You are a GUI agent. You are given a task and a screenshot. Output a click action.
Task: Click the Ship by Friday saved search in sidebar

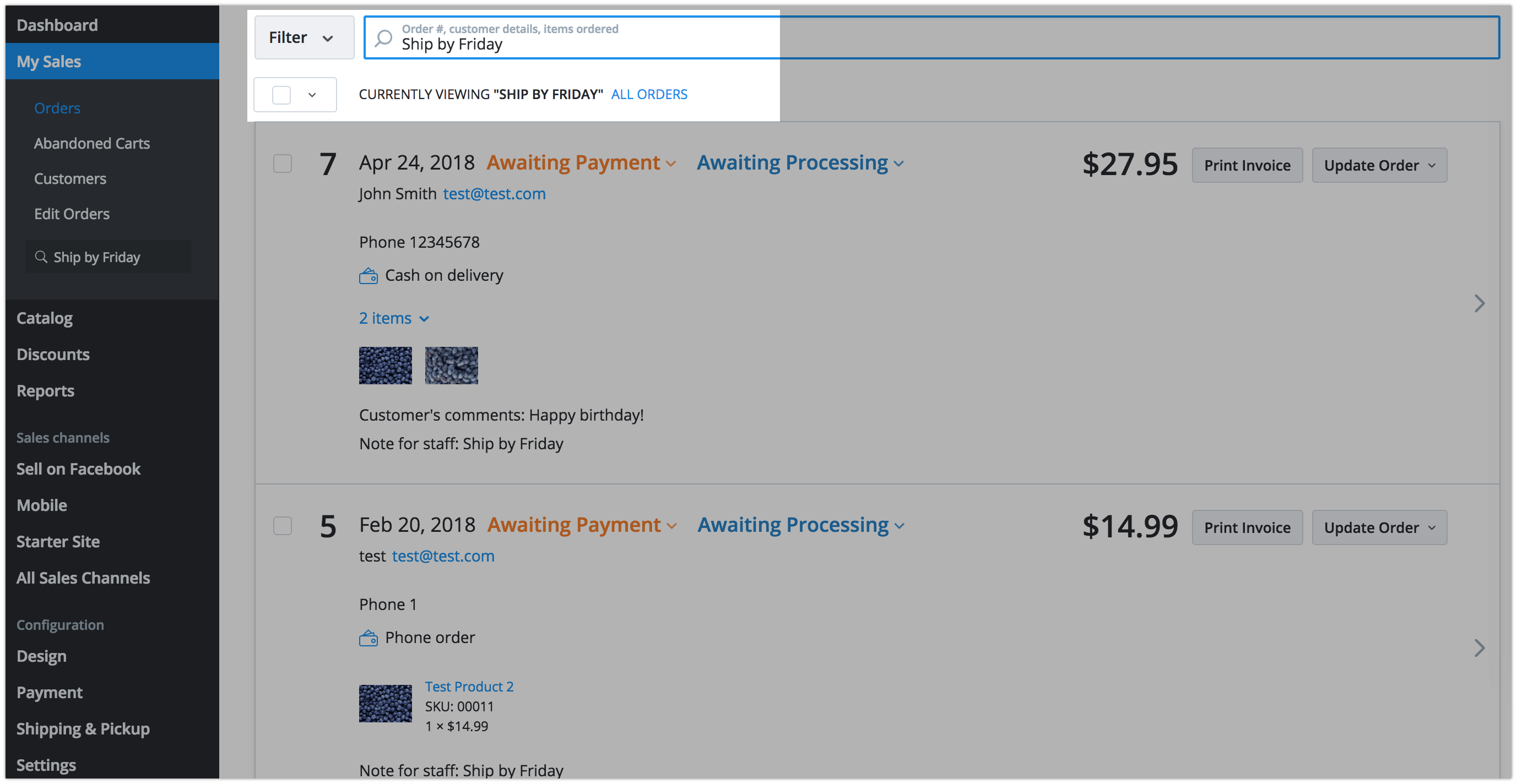(109, 257)
